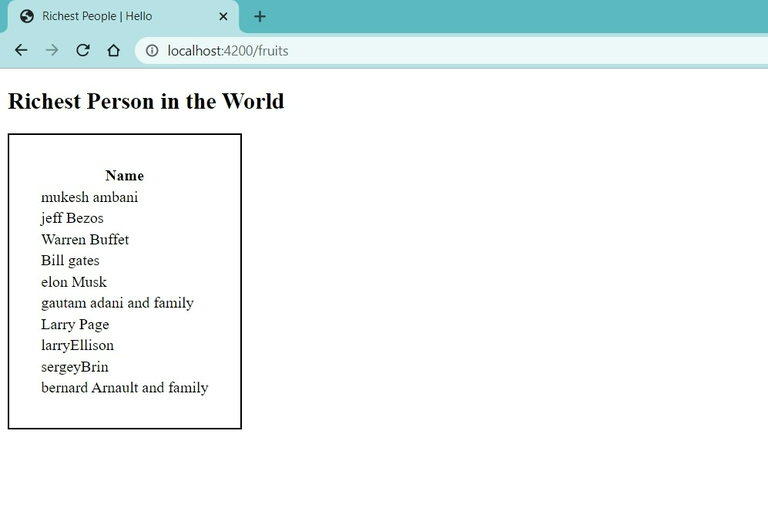Screen dimensions: 768x515
Task: Select the Warren Buffet row
Action: coord(124,240)
